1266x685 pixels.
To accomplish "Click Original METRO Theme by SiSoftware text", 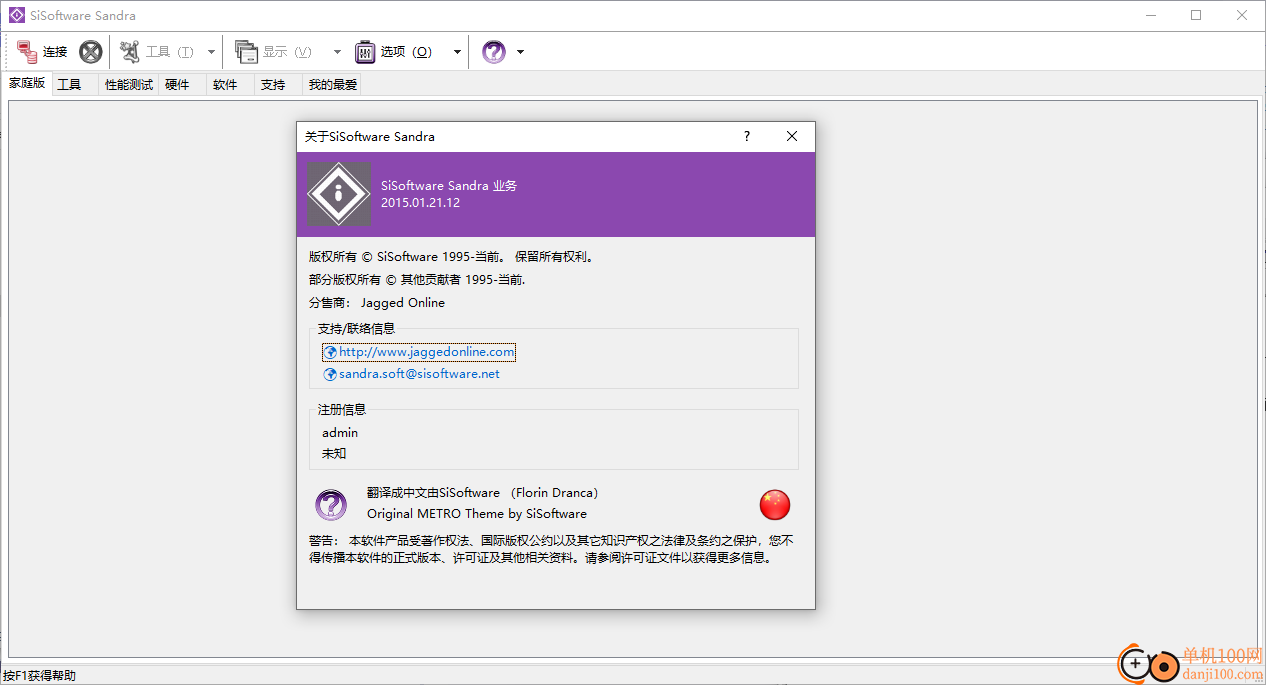I will pyautogui.click(x=477, y=514).
